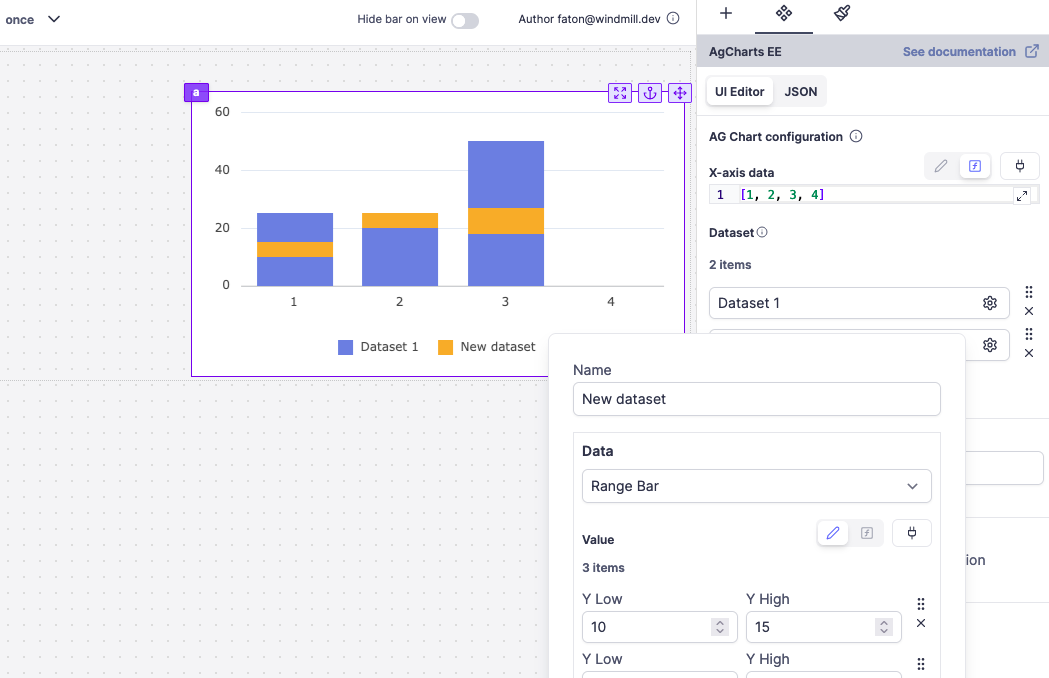The image size is (1049, 678).
Task: Open the 'once' dropdown chevron
Action: [54, 19]
